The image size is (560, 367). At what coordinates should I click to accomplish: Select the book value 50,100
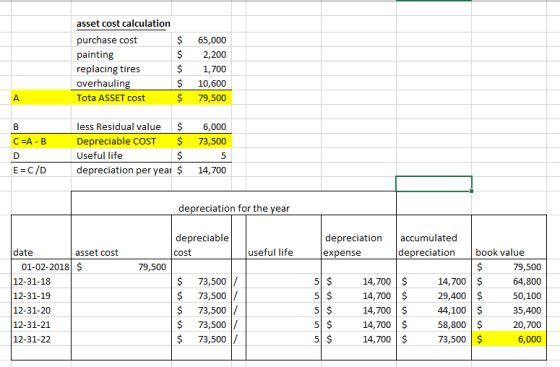click(x=509, y=296)
